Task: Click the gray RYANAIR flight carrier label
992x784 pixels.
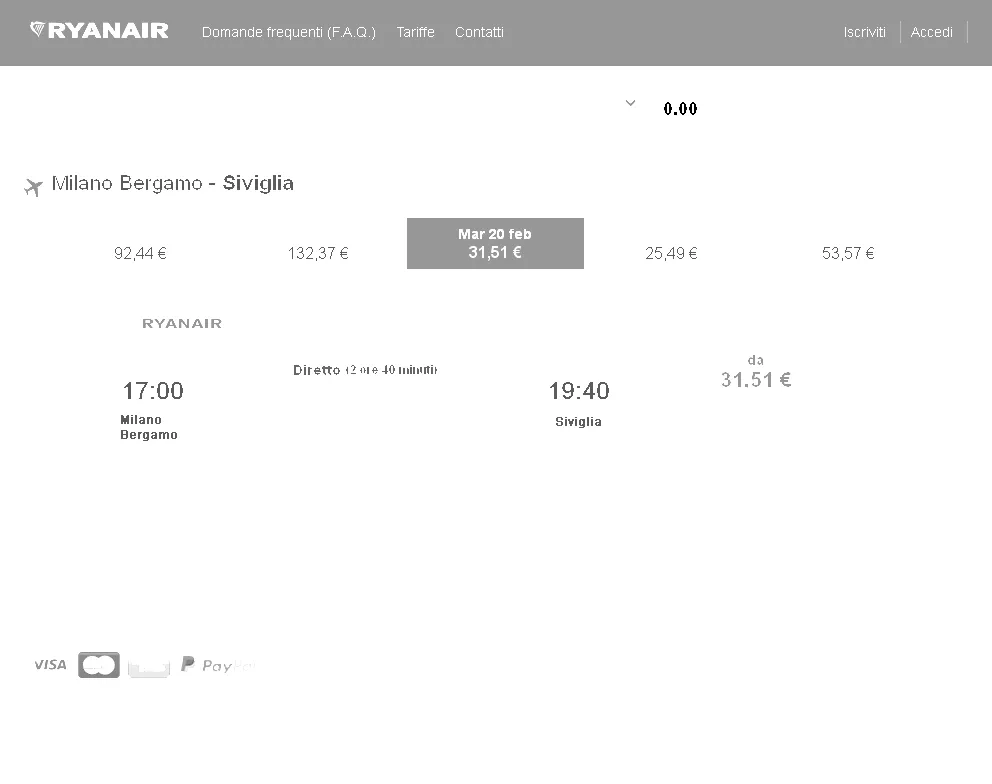Action: tap(182, 323)
